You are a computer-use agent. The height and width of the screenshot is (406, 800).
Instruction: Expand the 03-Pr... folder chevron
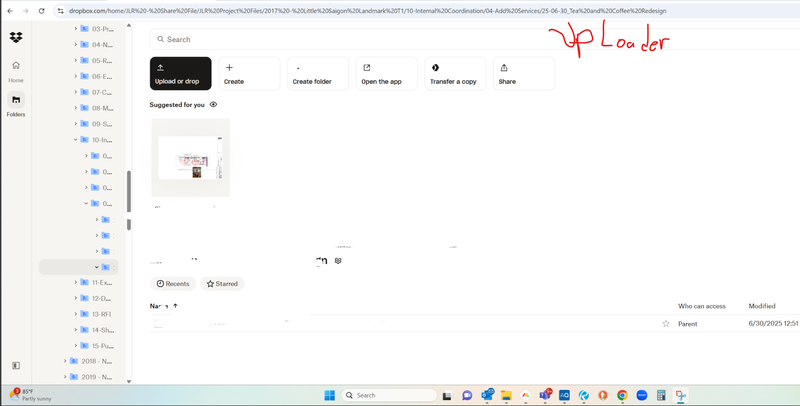point(76,29)
